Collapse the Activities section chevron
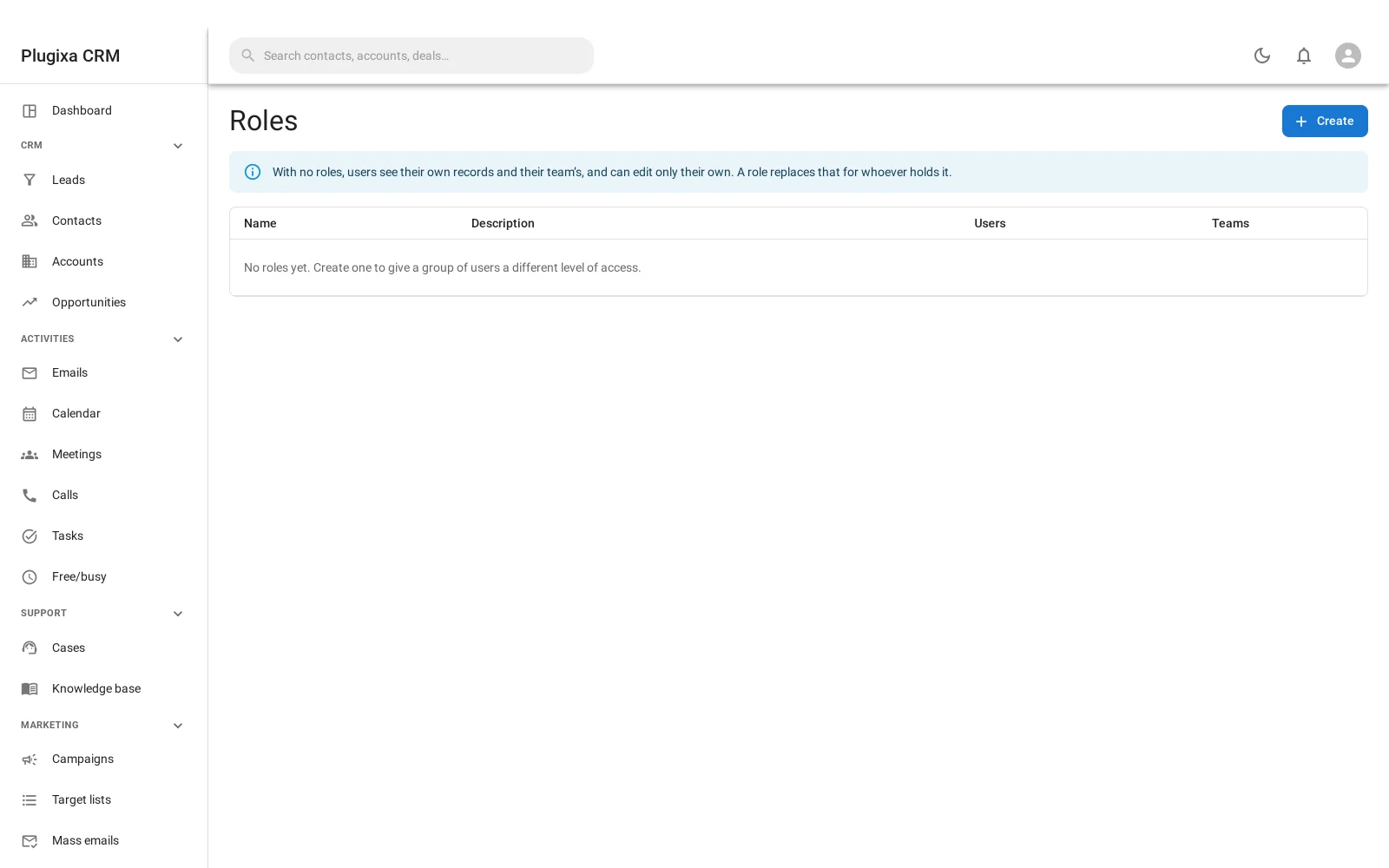This screenshot has width=1389, height=868. click(x=178, y=339)
